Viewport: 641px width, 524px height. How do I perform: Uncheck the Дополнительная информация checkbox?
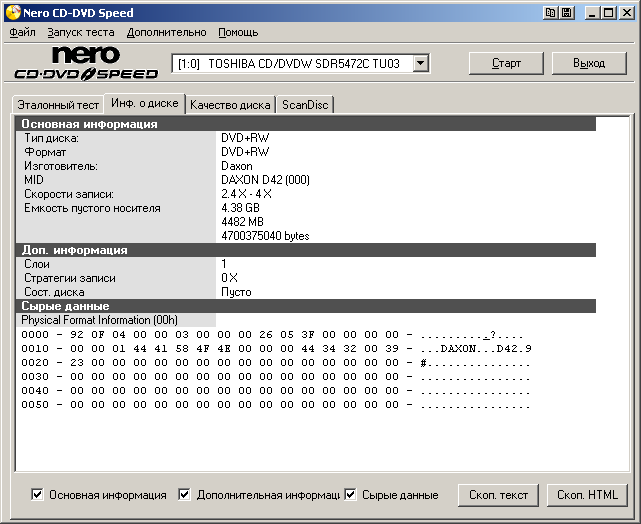click(184, 494)
